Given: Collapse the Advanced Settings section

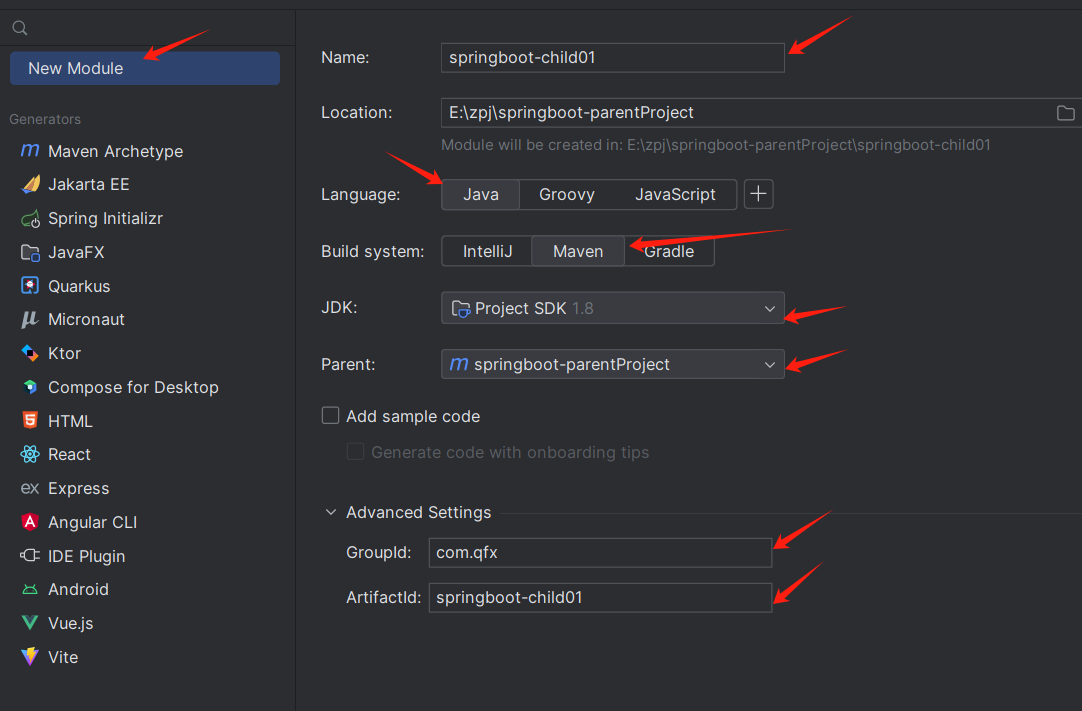Looking at the screenshot, I should [x=331, y=512].
